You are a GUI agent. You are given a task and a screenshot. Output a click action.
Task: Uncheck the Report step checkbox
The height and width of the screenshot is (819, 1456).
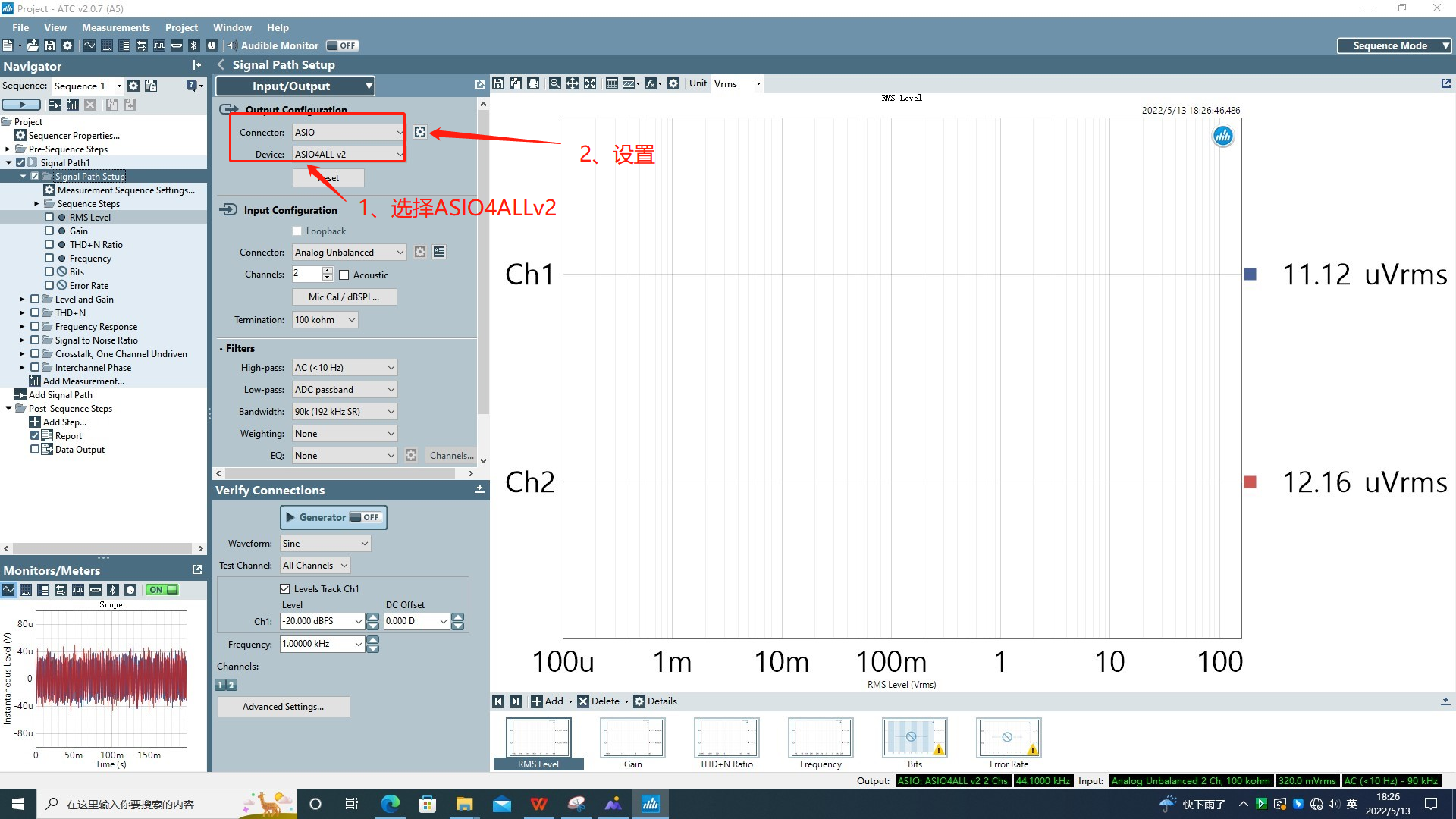(35, 435)
